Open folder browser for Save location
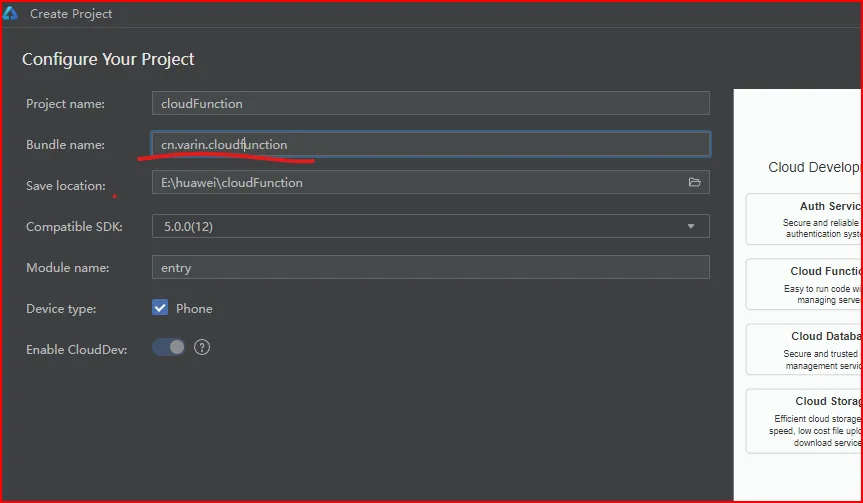Viewport: 863px width, 503px height. pos(694,182)
